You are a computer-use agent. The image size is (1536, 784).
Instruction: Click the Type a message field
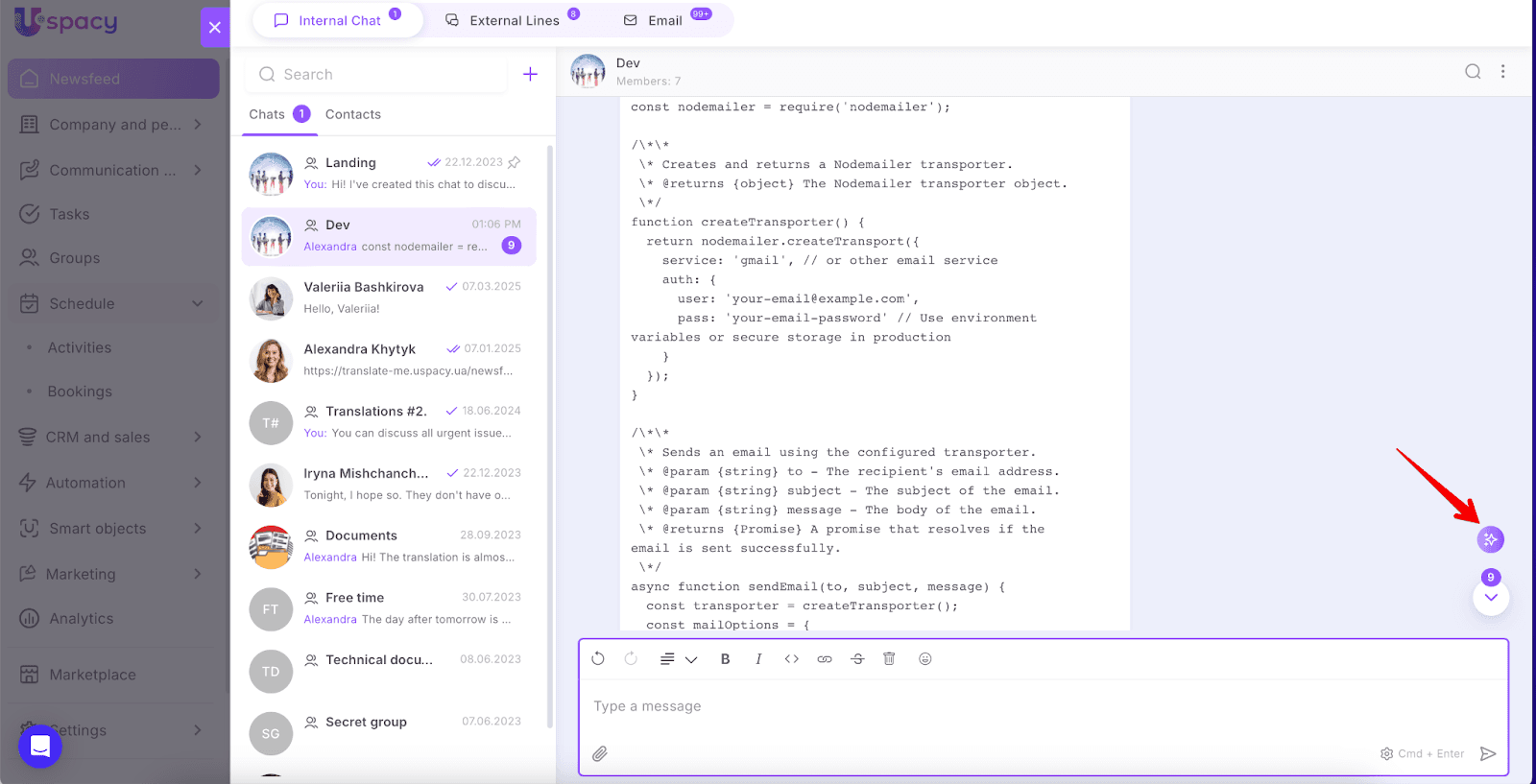coord(960,706)
